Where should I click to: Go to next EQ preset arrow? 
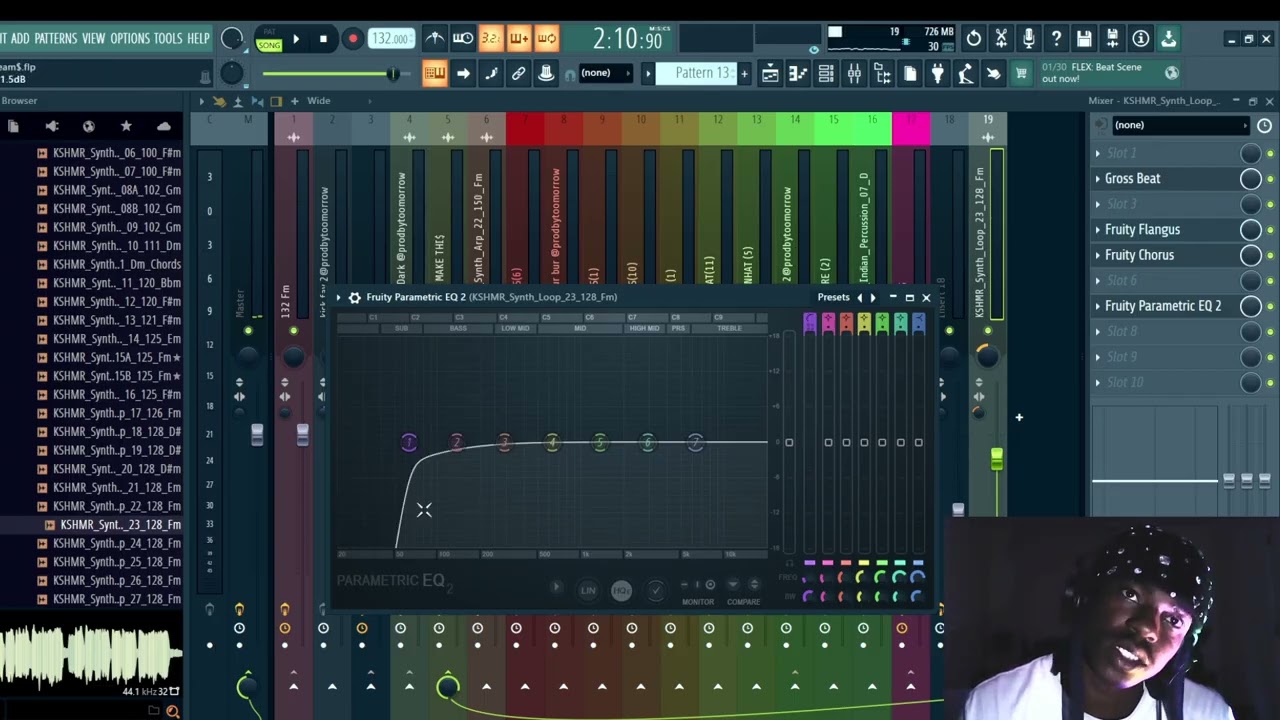click(x=873, y=297)
